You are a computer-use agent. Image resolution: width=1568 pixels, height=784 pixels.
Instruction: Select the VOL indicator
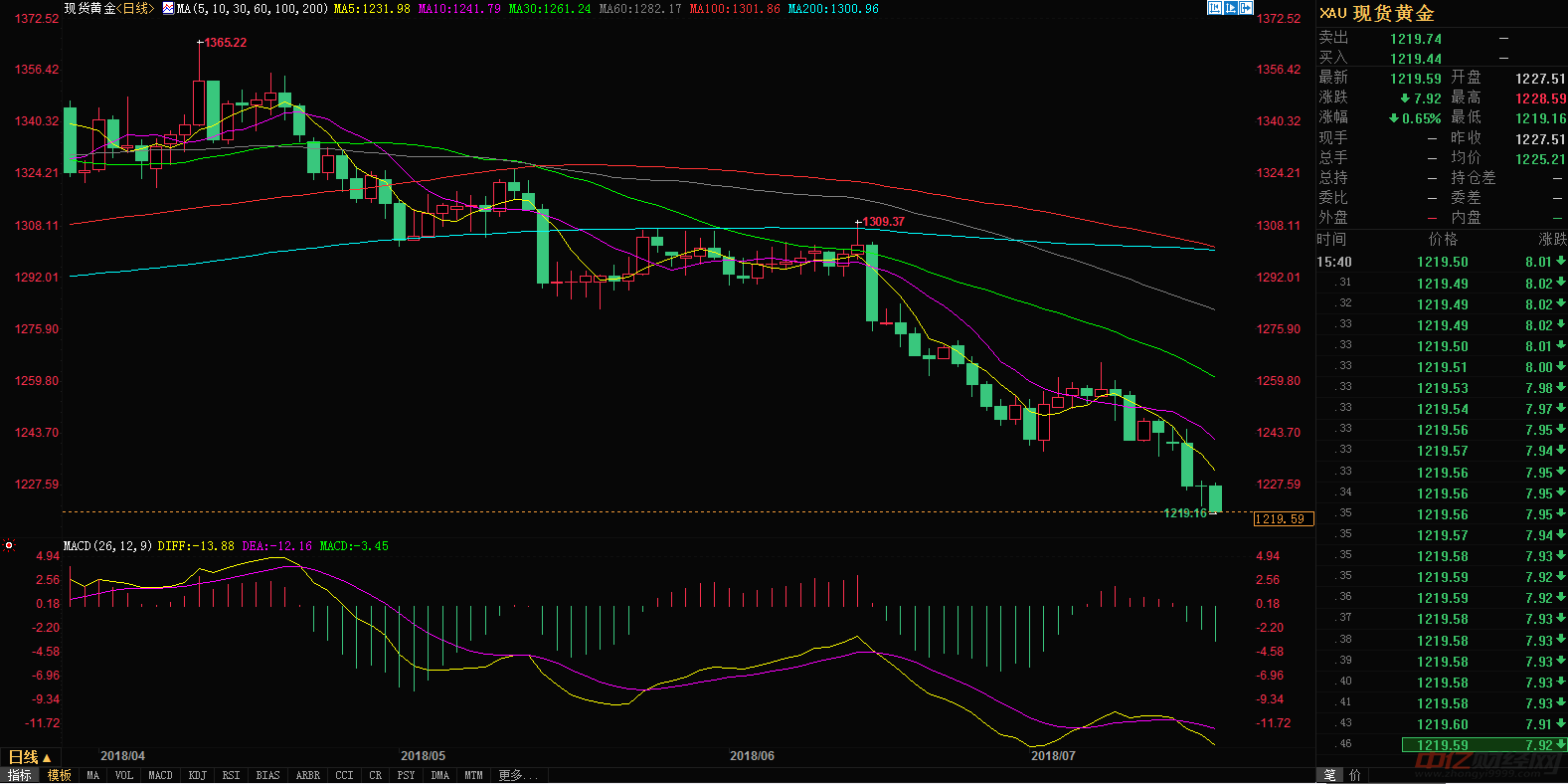[123, 775]
